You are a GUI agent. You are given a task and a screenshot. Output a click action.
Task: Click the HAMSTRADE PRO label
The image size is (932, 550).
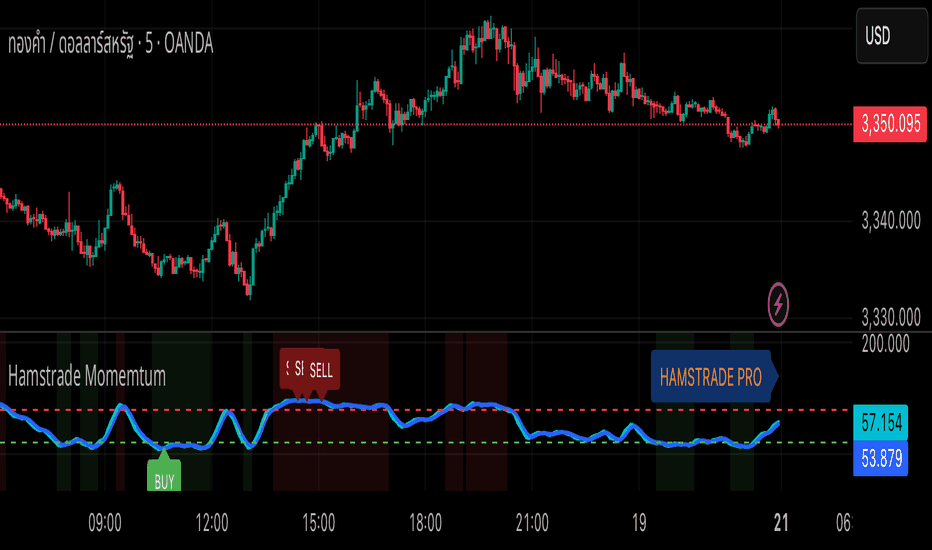tap(714, 377)
